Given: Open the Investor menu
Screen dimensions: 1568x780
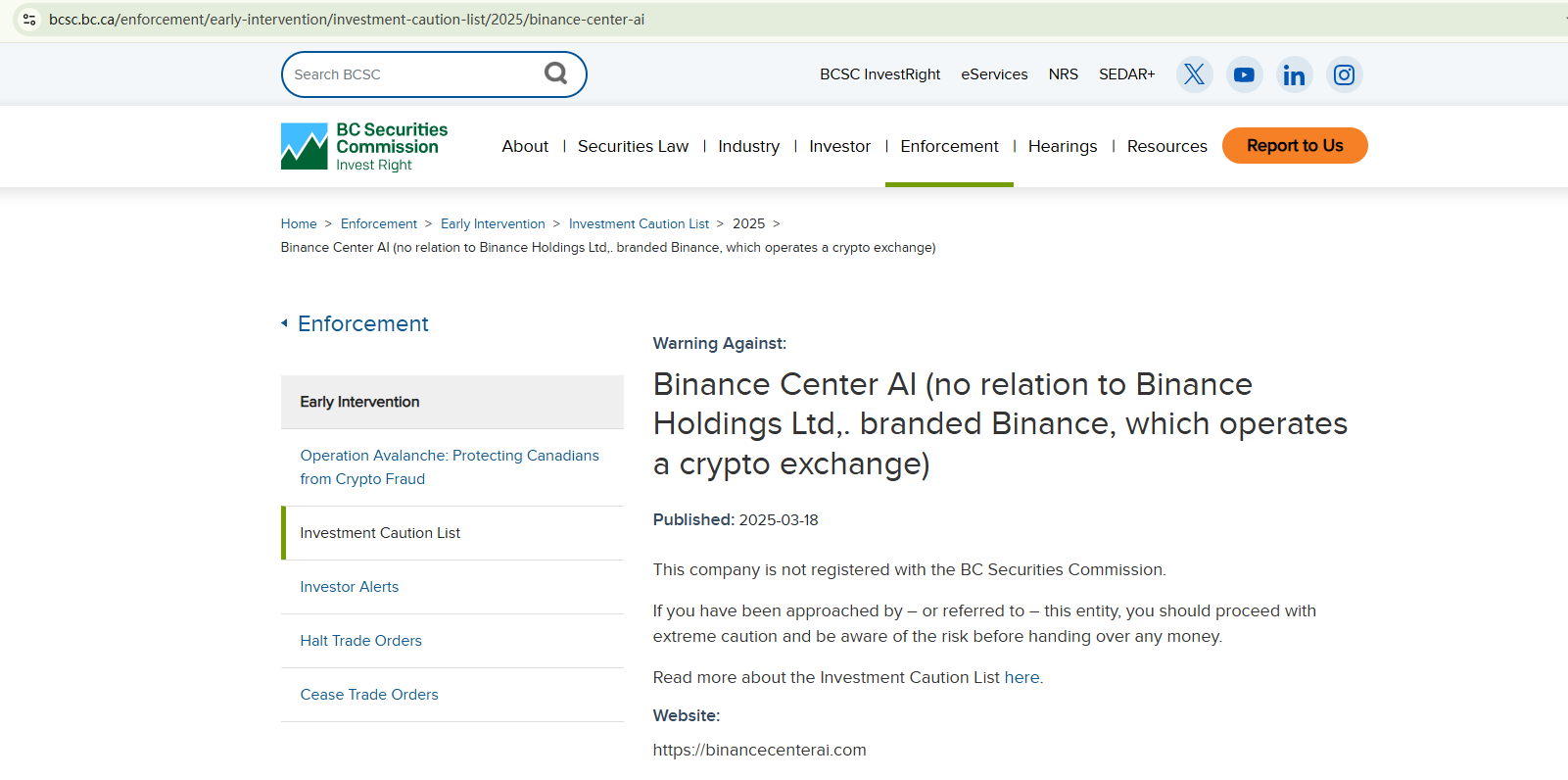Looking at the screenshot, I should point(839,146).
